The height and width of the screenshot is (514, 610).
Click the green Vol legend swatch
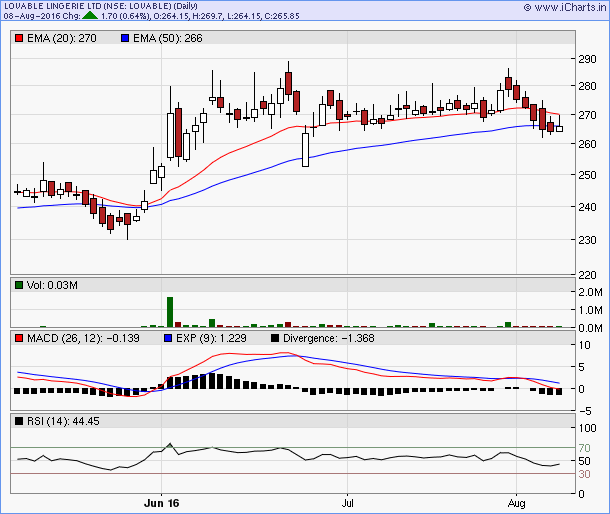pos(19,285)
